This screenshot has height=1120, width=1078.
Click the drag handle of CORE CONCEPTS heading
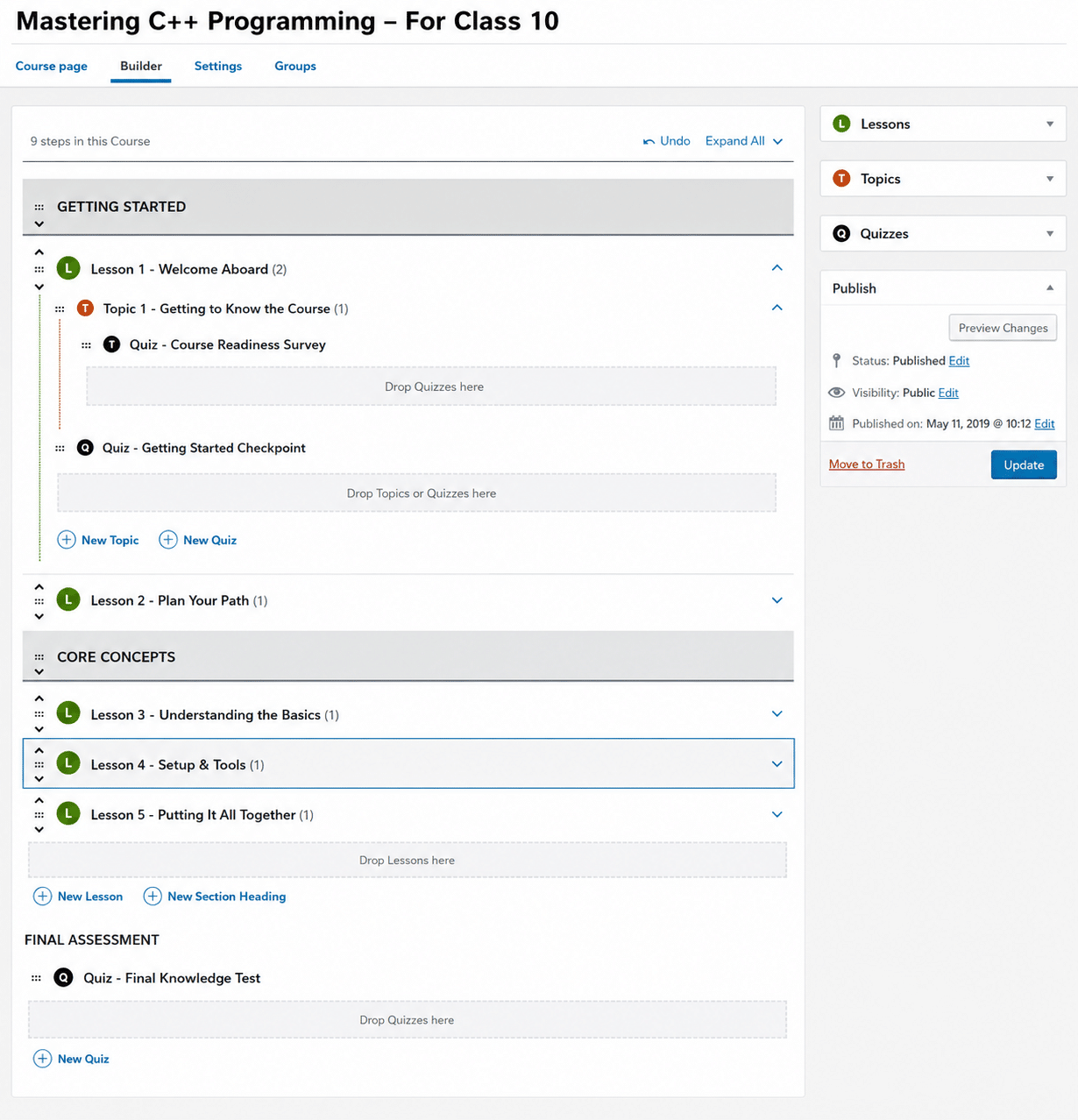click(39, 657)
